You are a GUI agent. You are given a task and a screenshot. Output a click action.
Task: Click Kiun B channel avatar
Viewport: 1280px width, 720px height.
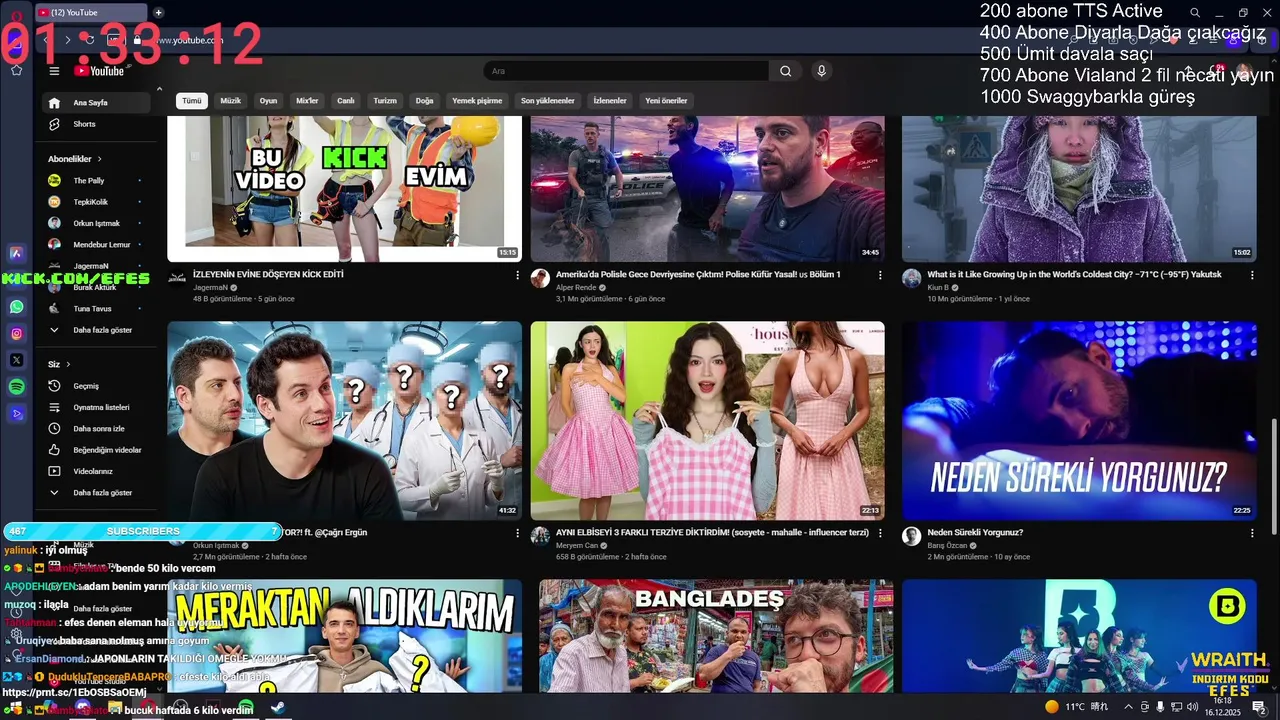tap(911, 278)
